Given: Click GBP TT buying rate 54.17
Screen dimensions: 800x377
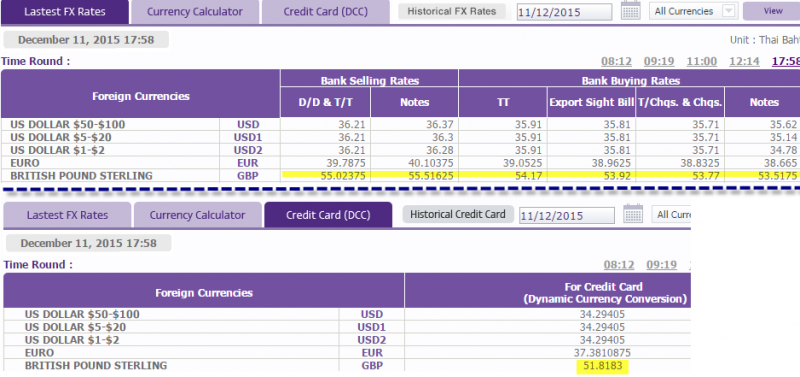Looking at the screenshot, I should click(x=530, y=175).
